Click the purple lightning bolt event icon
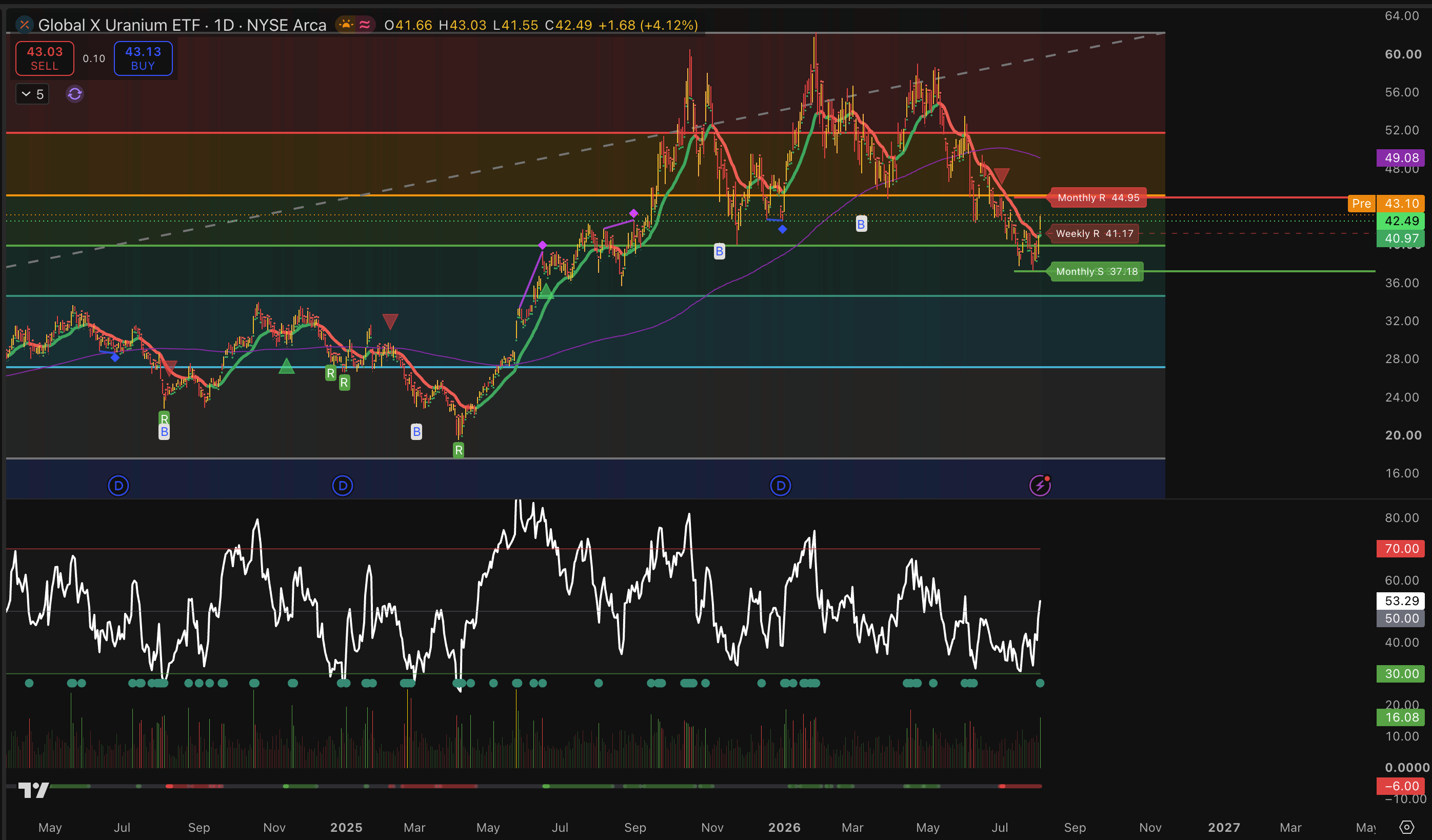The image size is (1432, 840). point(1040,485)
